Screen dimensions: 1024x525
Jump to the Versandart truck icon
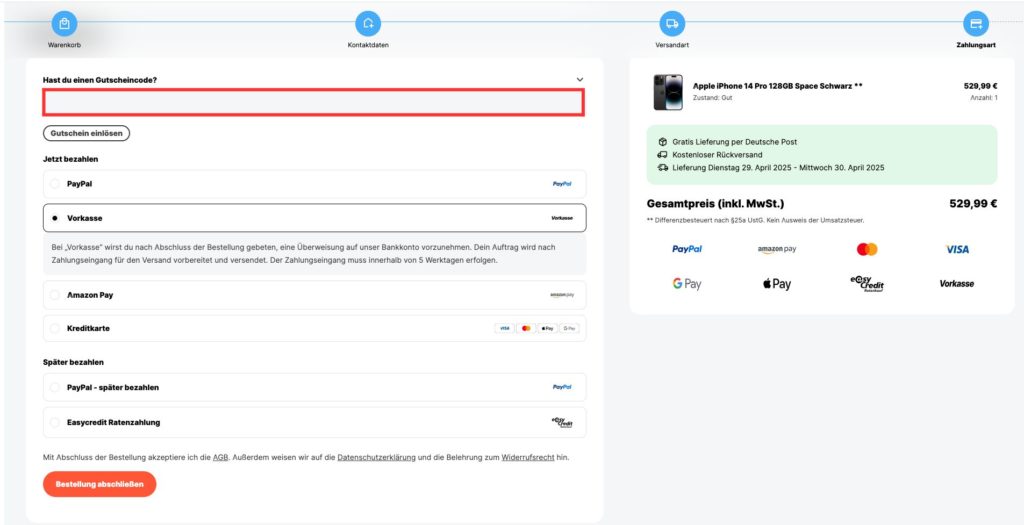point(672,24)
